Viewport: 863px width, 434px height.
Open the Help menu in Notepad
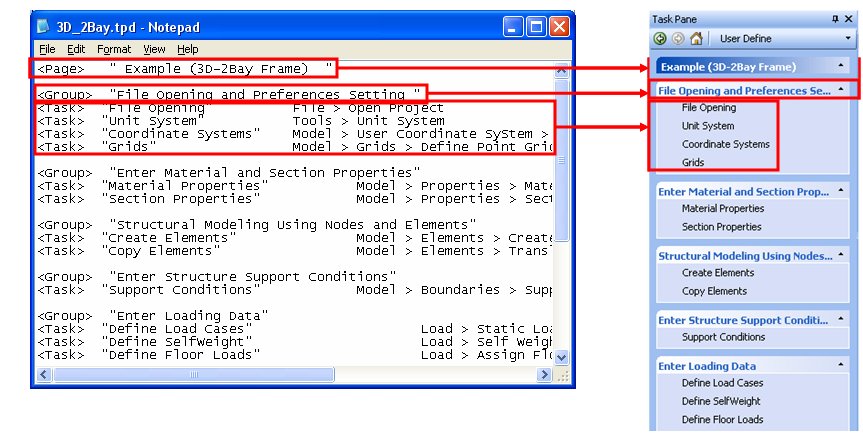188,49
